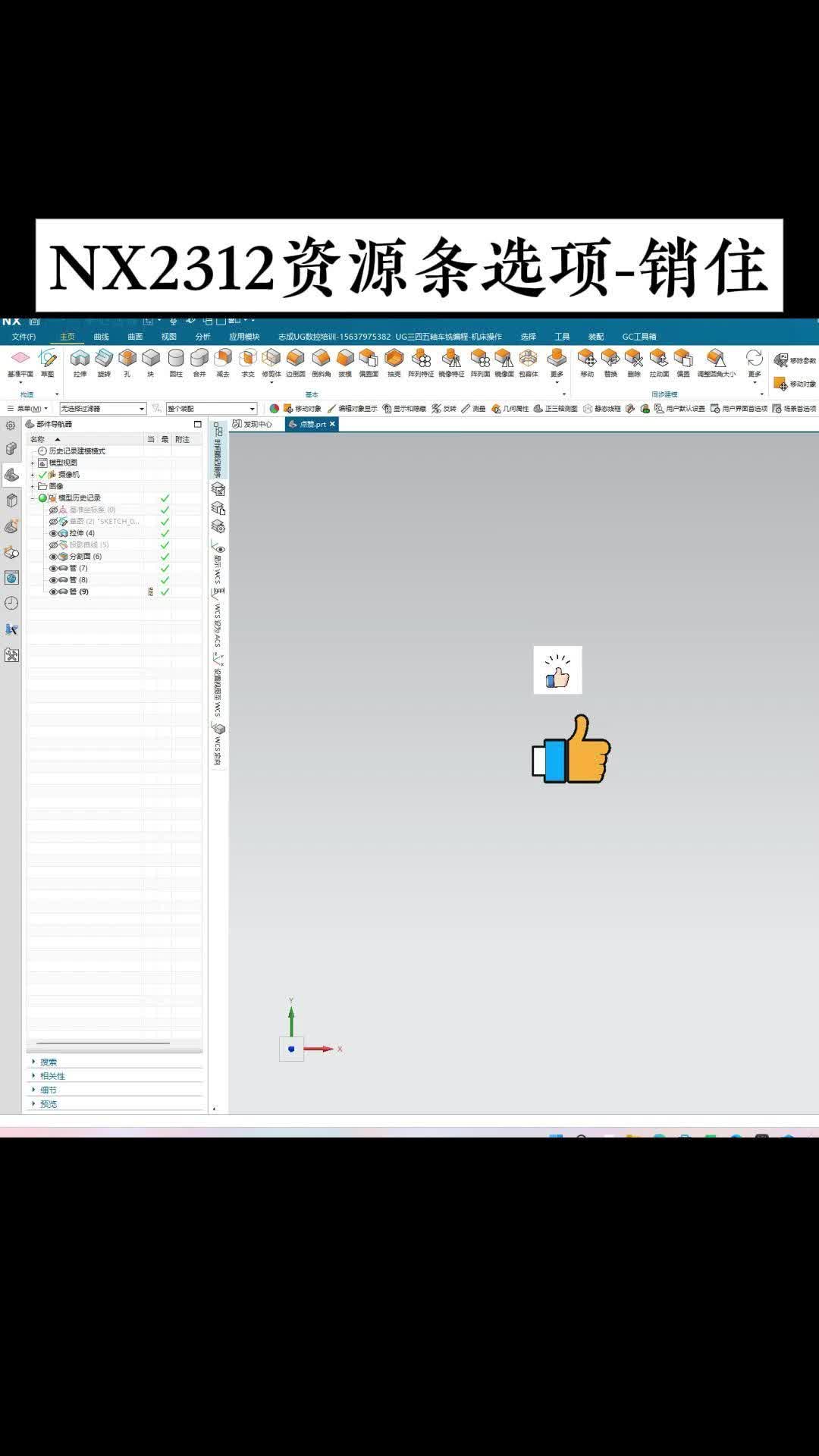
Task: Choose the 删除 (Delete Face) tool
Action: click(x=634, y=362)
